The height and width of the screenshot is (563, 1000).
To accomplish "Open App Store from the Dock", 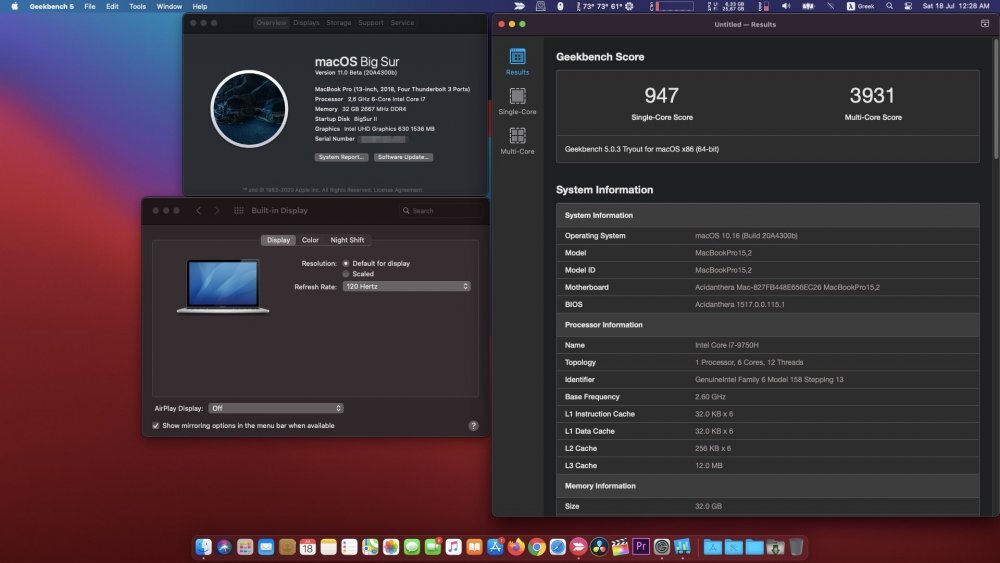I will coord(496,547).
